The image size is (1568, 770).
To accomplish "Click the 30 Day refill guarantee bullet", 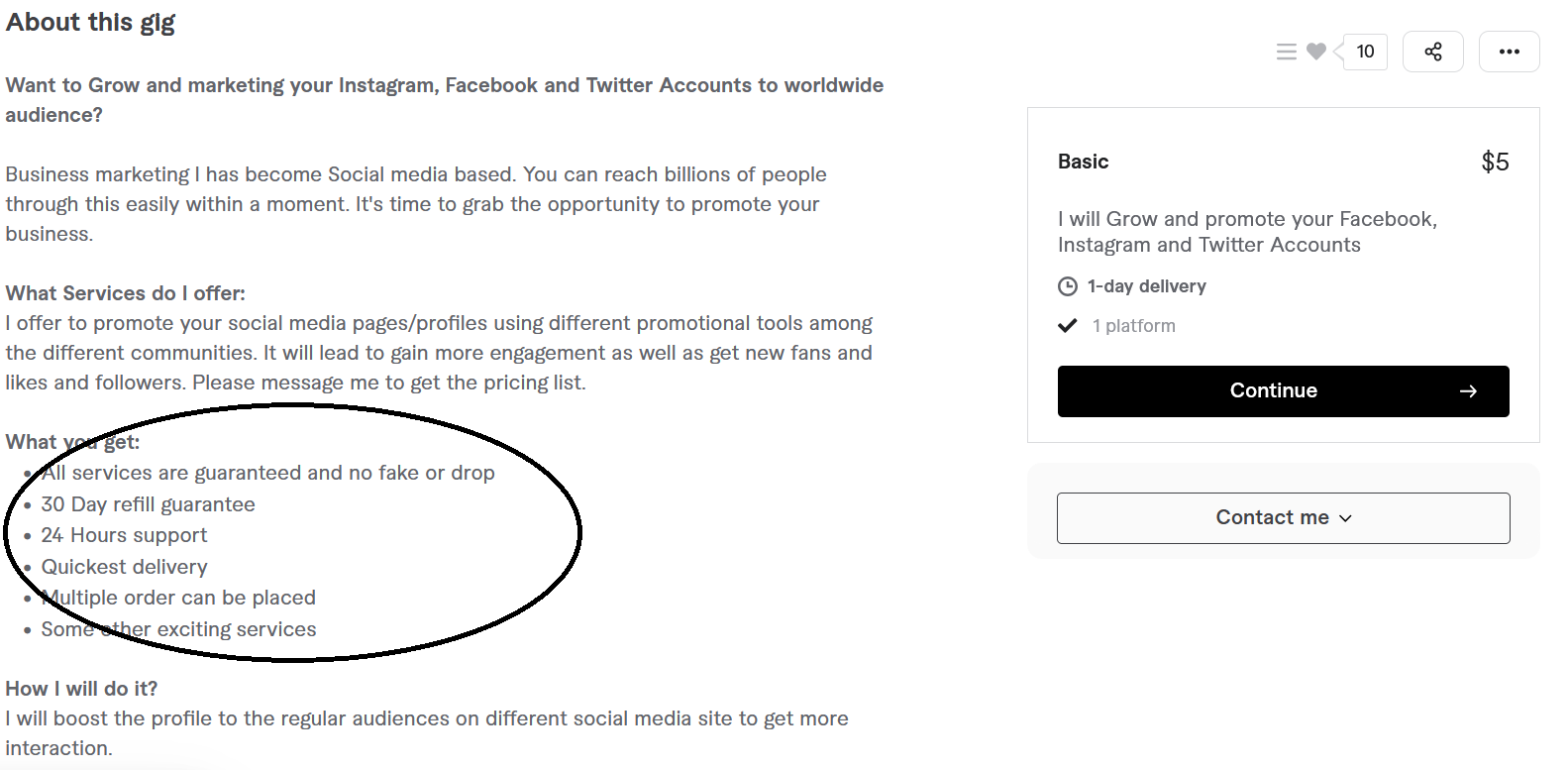I will (148, 504).
